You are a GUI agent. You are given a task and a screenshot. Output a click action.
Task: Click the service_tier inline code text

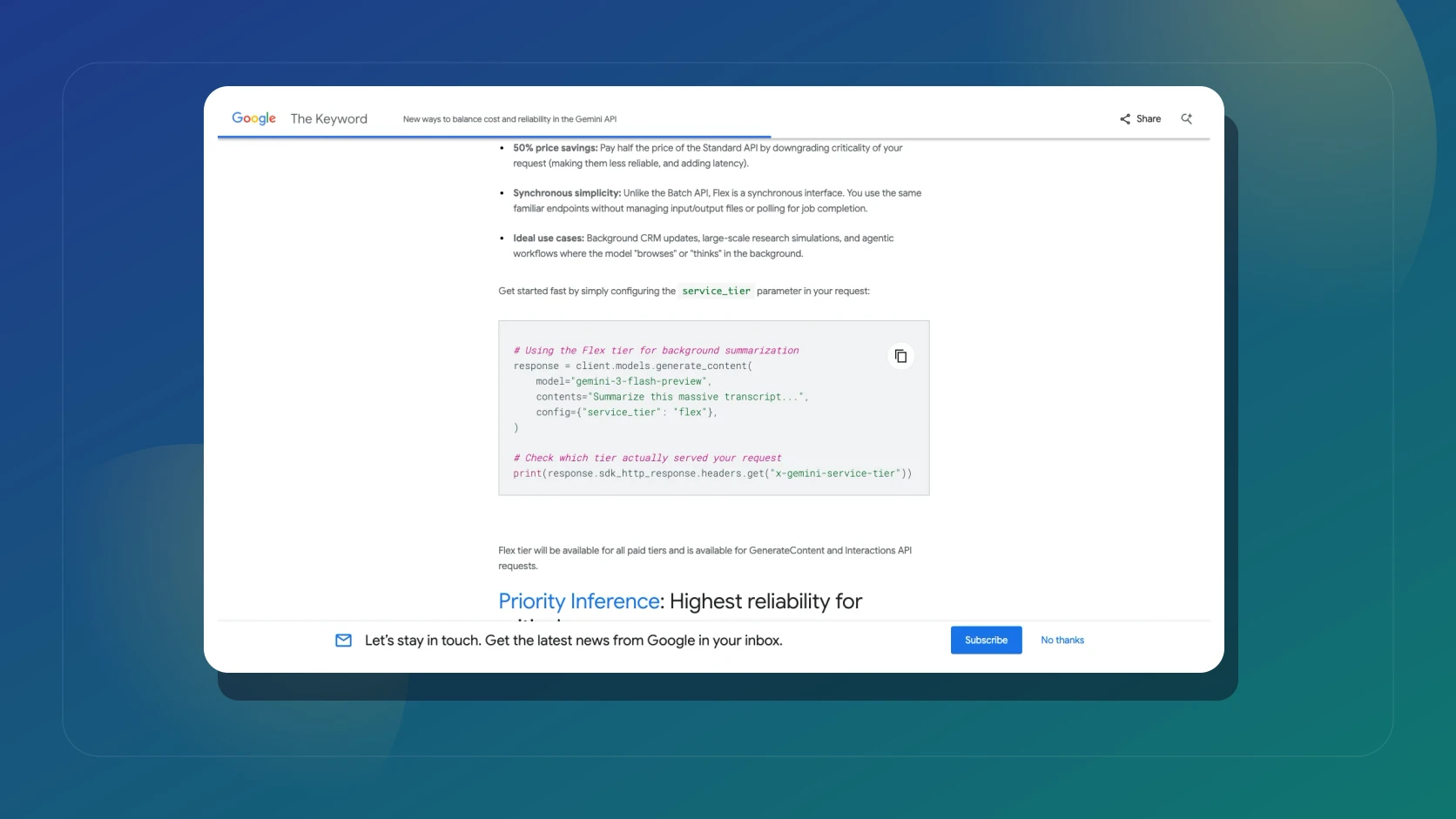pyautogui.click(x=716, y=291)
